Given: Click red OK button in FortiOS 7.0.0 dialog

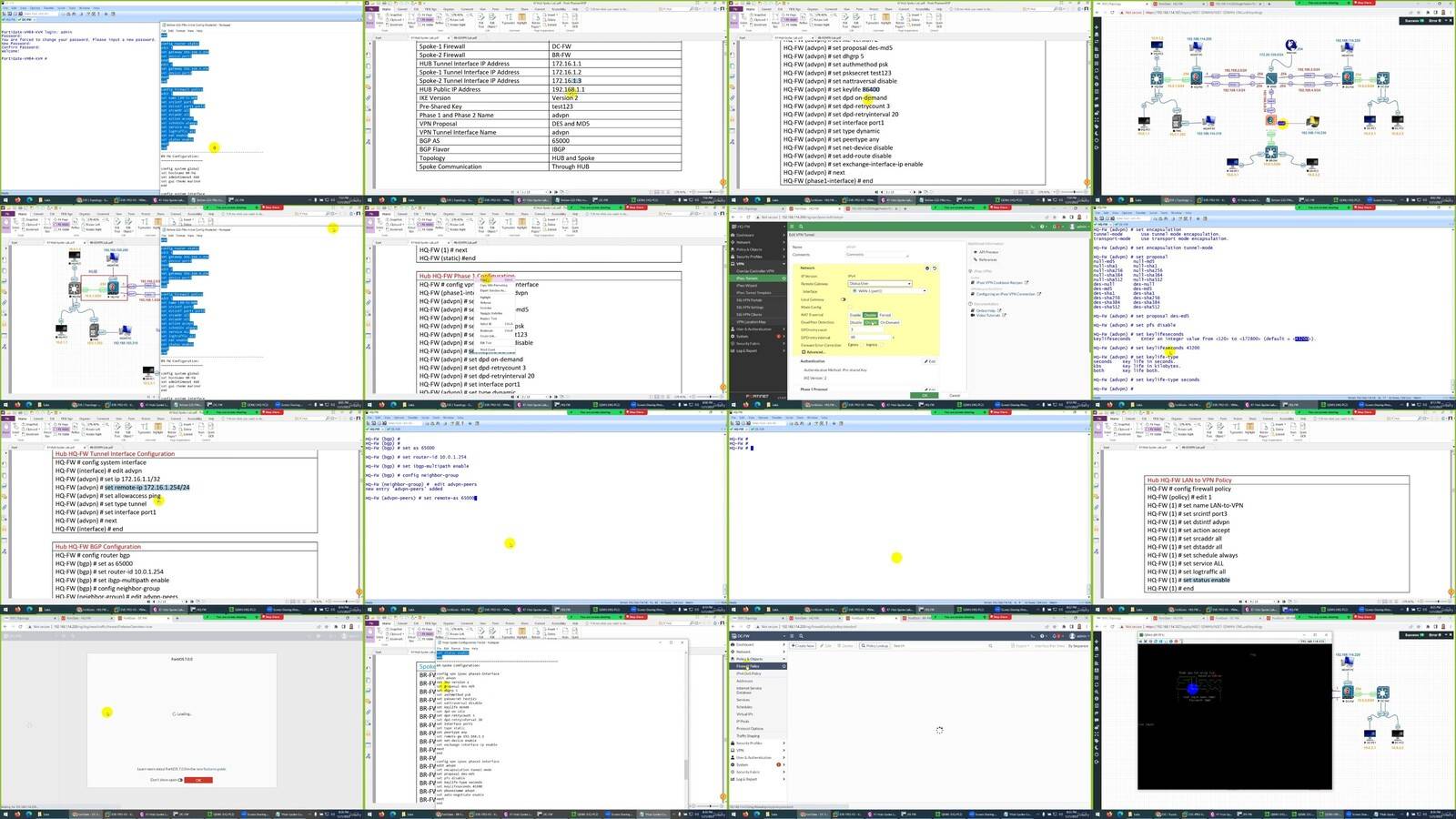Looking at the screenshot, I should tap(198, 780).
